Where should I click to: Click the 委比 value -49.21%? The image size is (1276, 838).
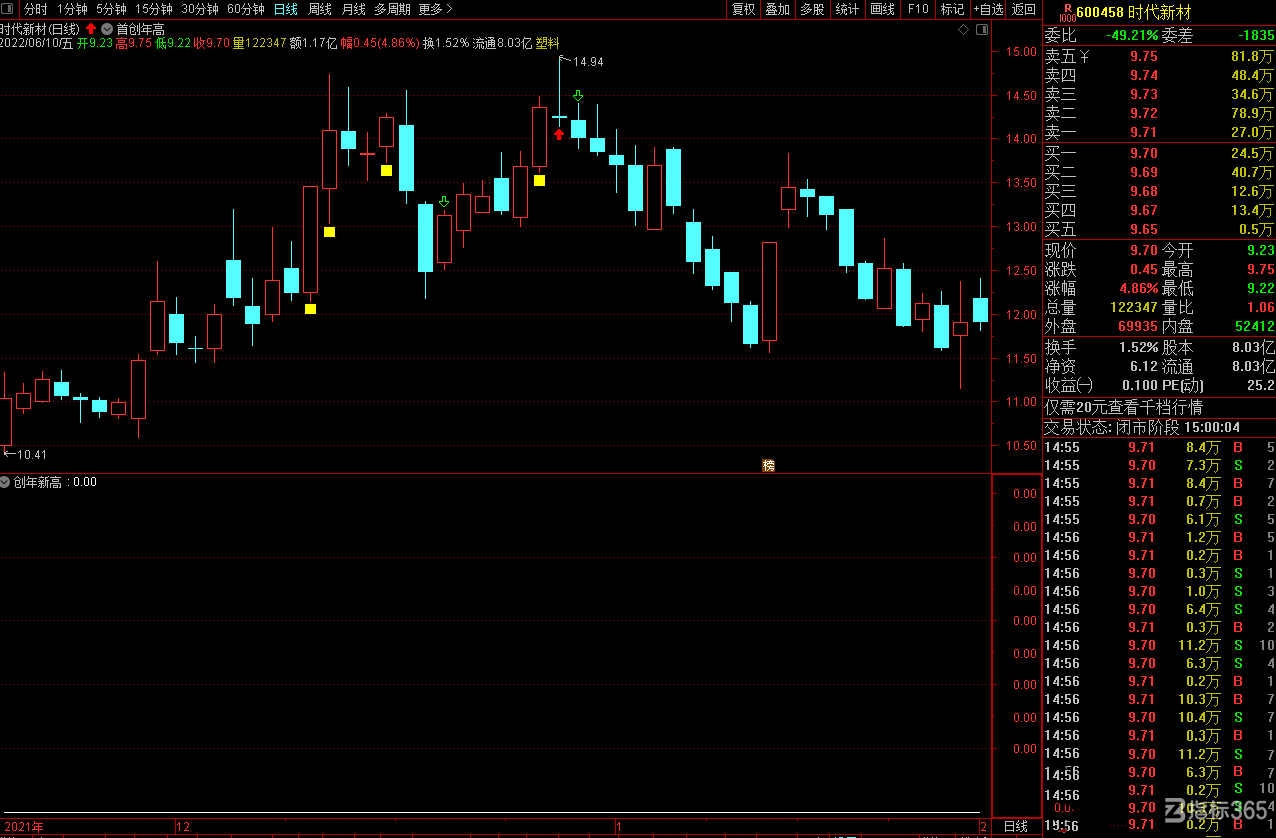pyautogui.click(x=1133, y=35)
